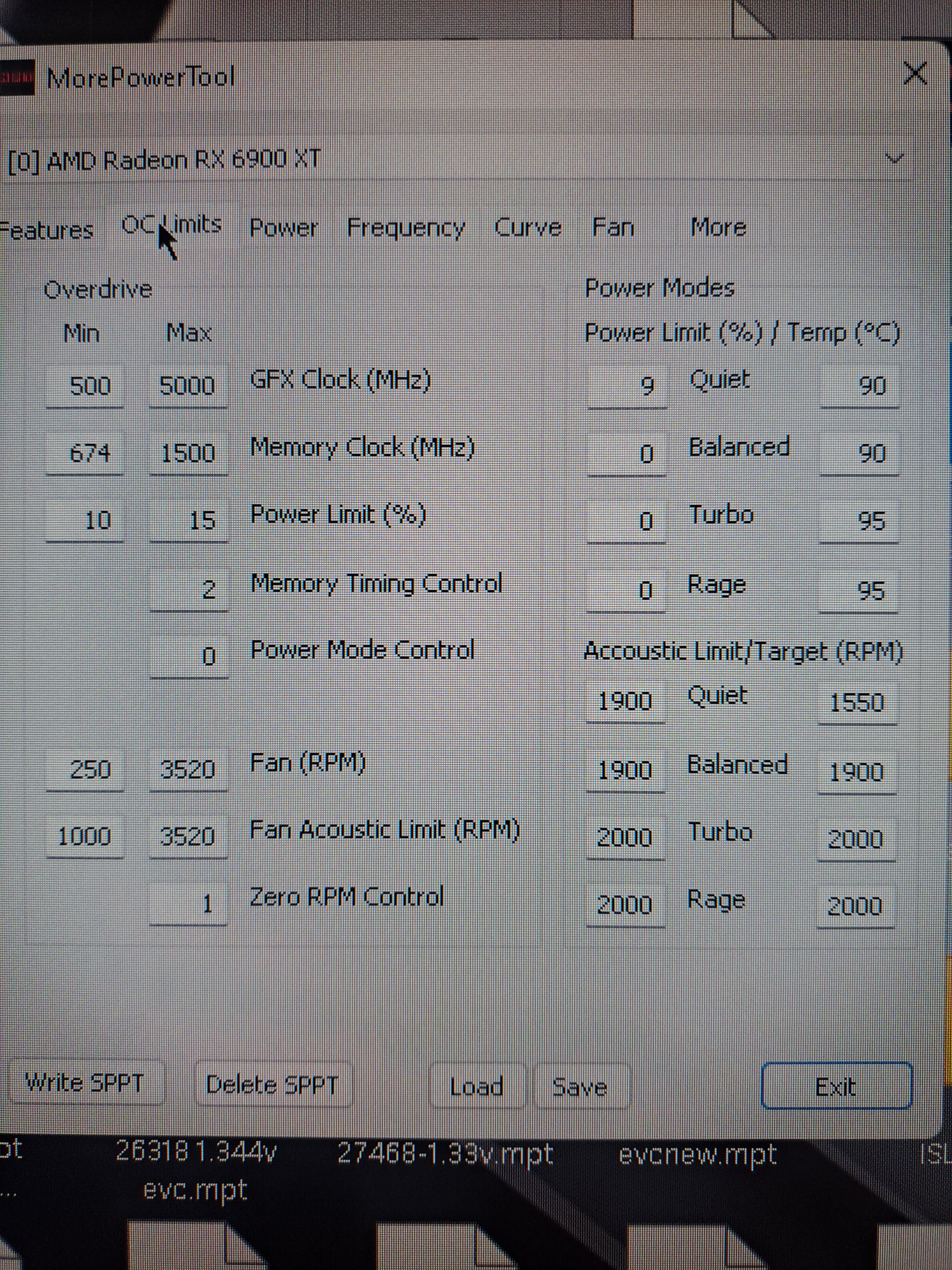Go to the Fan tab
This screenshot has height=1270, width=952.
[613, 227]
